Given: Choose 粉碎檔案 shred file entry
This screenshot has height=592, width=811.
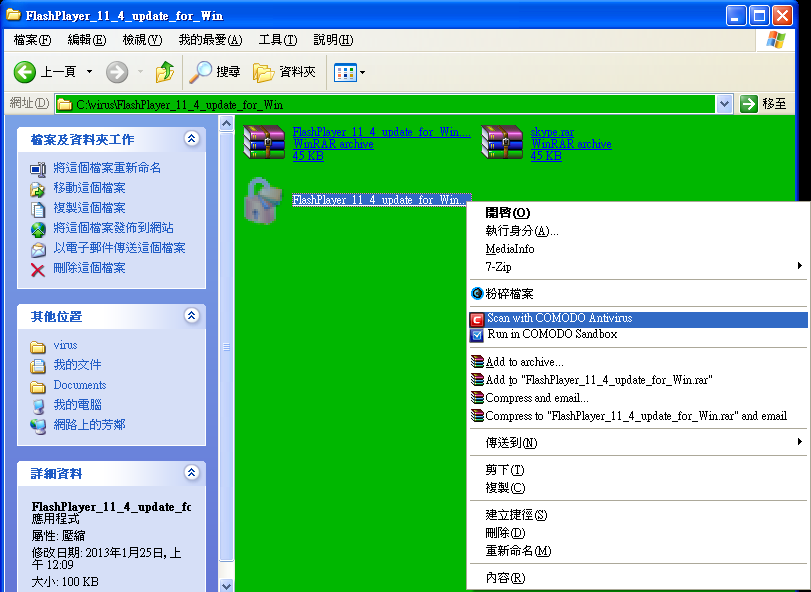Looking at the screenshot, I should tap(638, 294).
